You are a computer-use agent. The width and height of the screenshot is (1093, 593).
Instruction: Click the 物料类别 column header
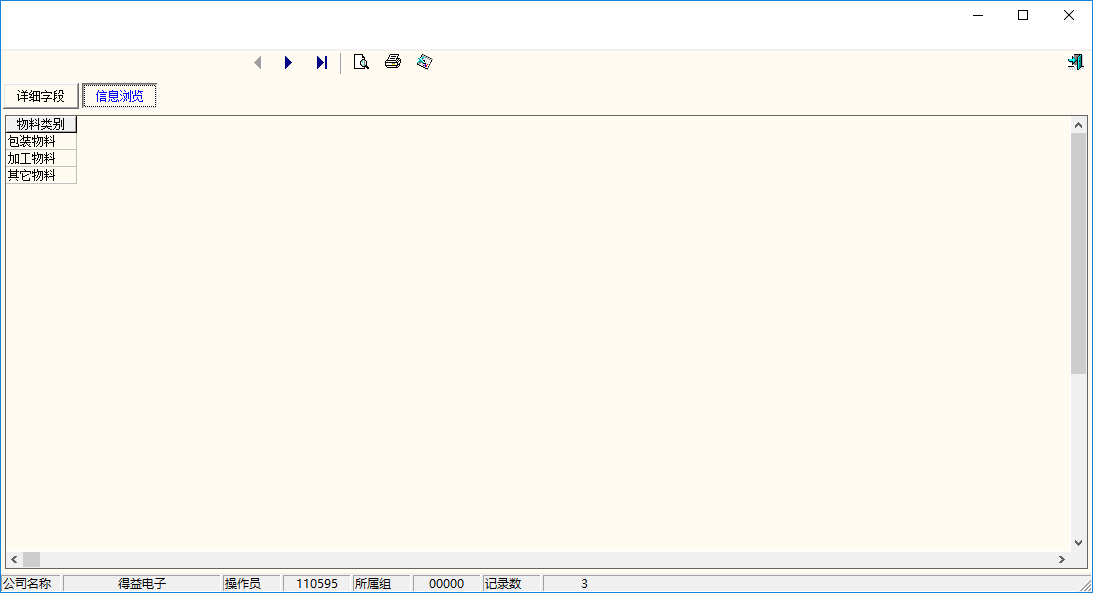point(41,124)
